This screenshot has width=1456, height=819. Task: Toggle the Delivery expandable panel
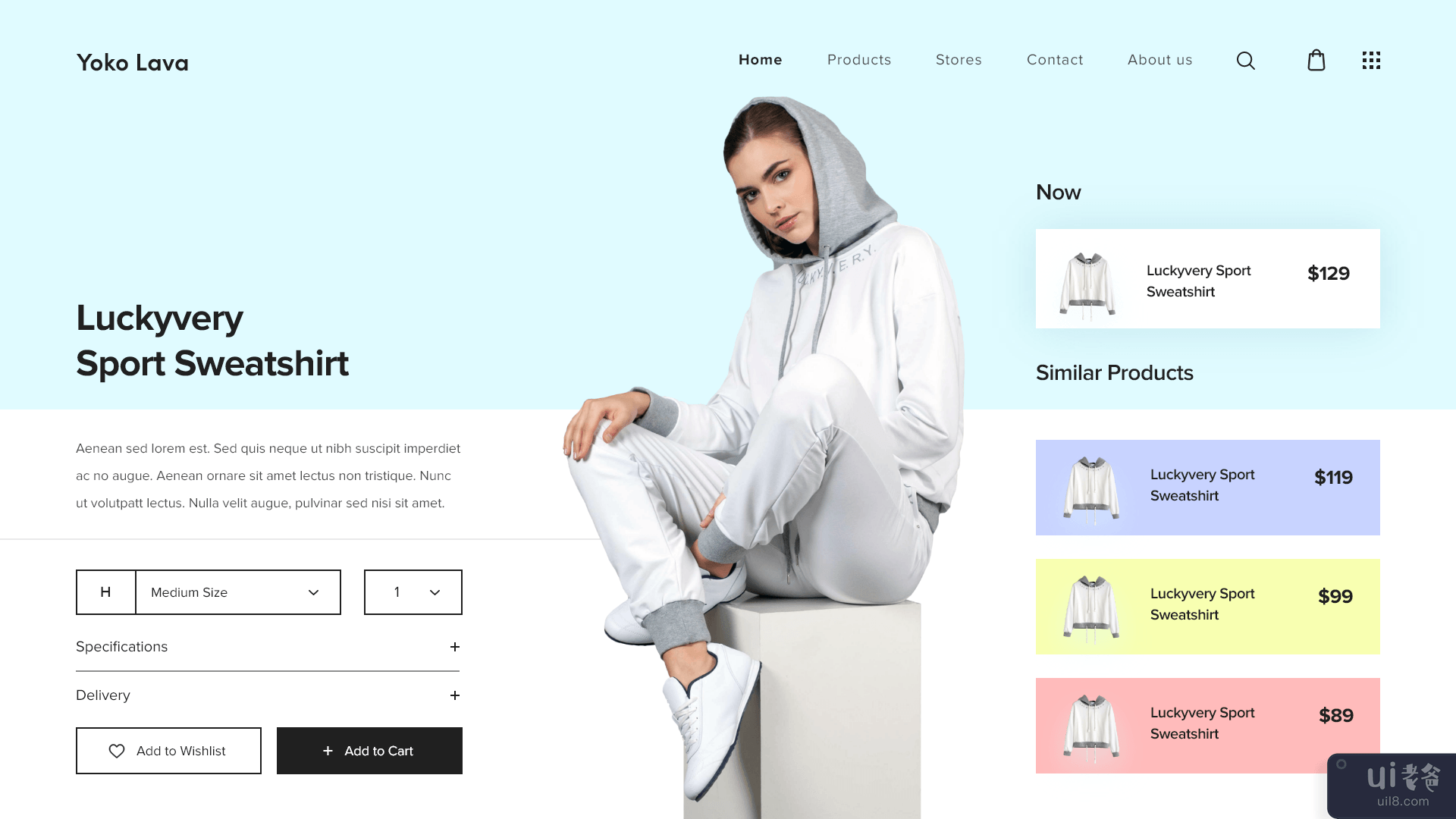click(x=454, y=695)
